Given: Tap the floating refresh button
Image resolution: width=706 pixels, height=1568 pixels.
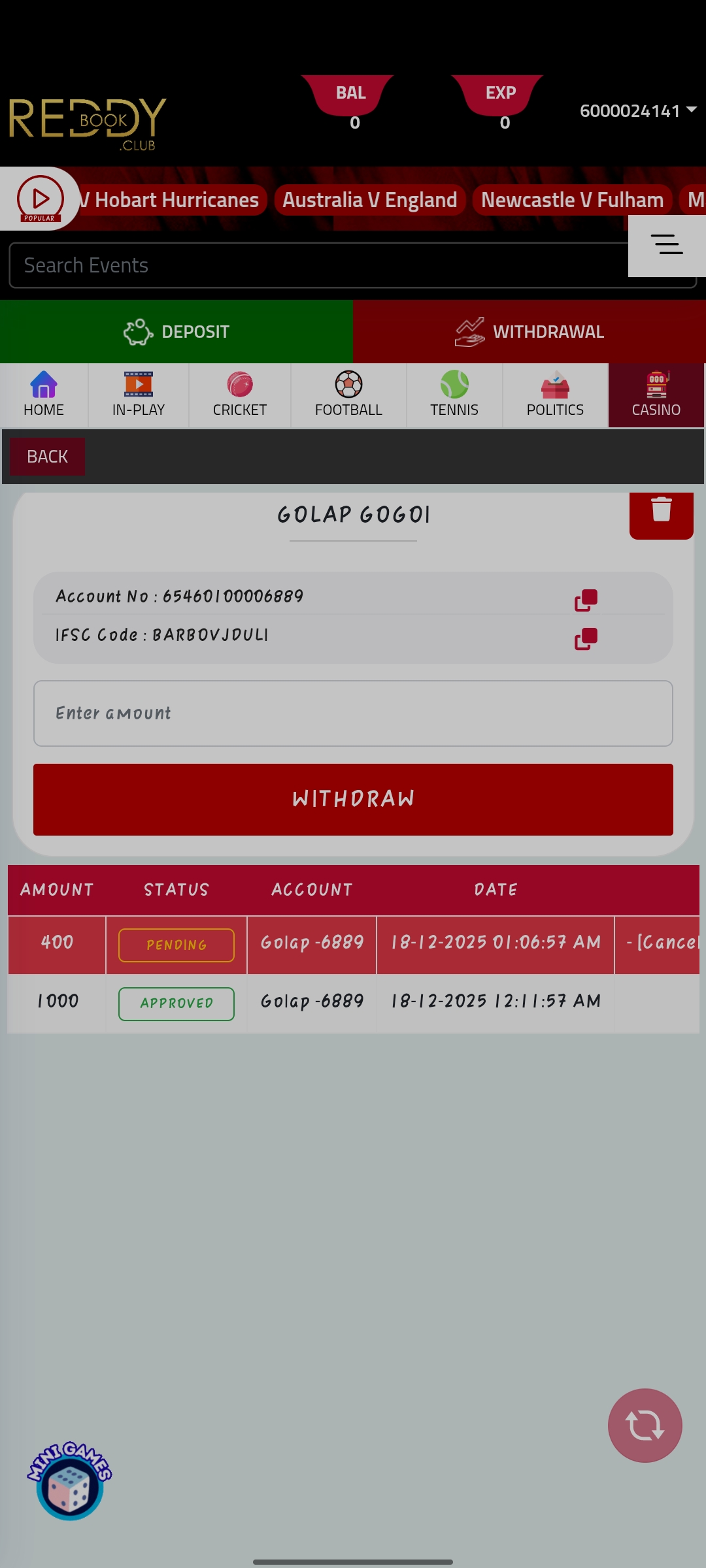Looking at the screenshot, I should point(645,1425).
